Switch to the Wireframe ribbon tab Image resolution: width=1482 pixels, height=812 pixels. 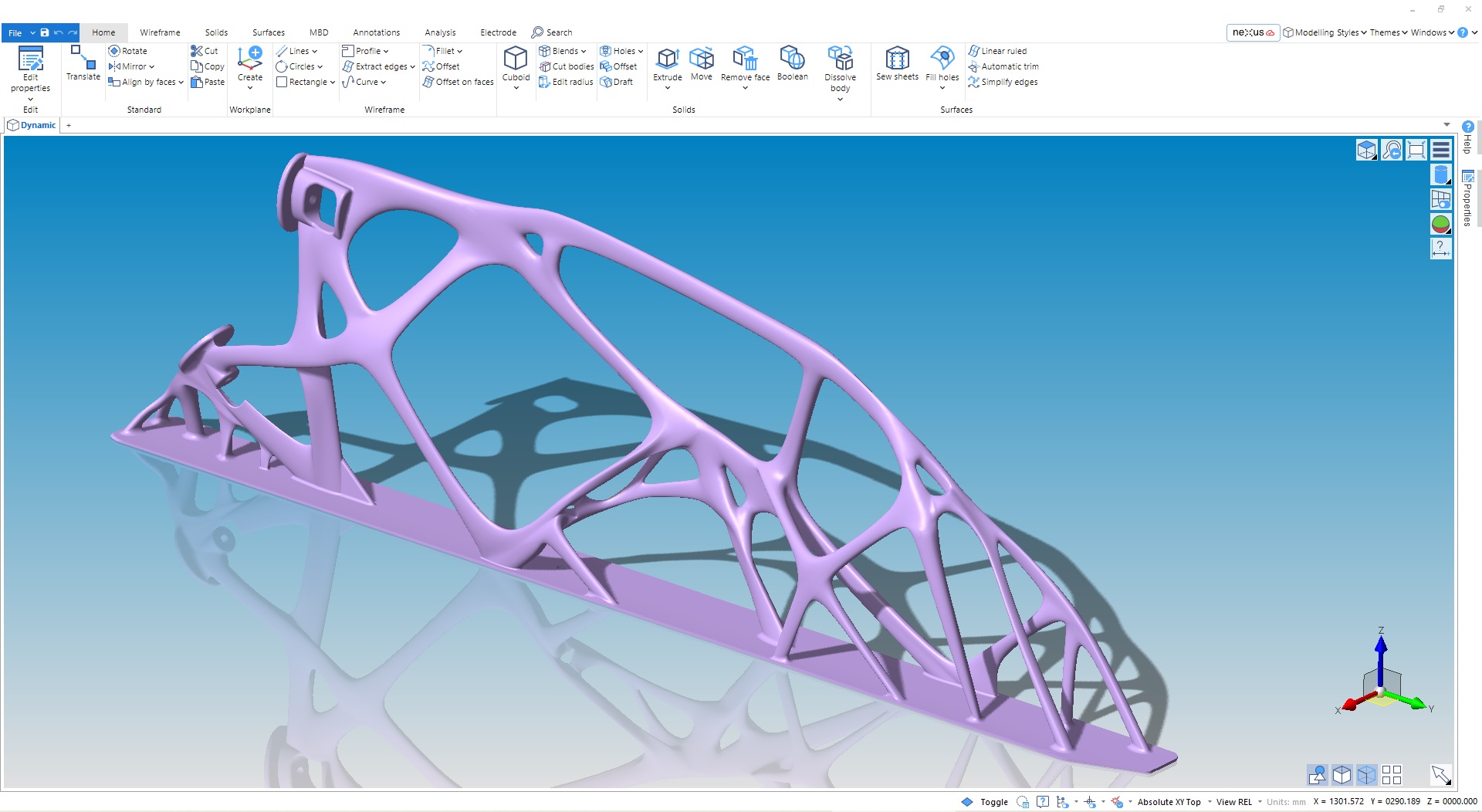pyautogui.click(x=160, y=32)
